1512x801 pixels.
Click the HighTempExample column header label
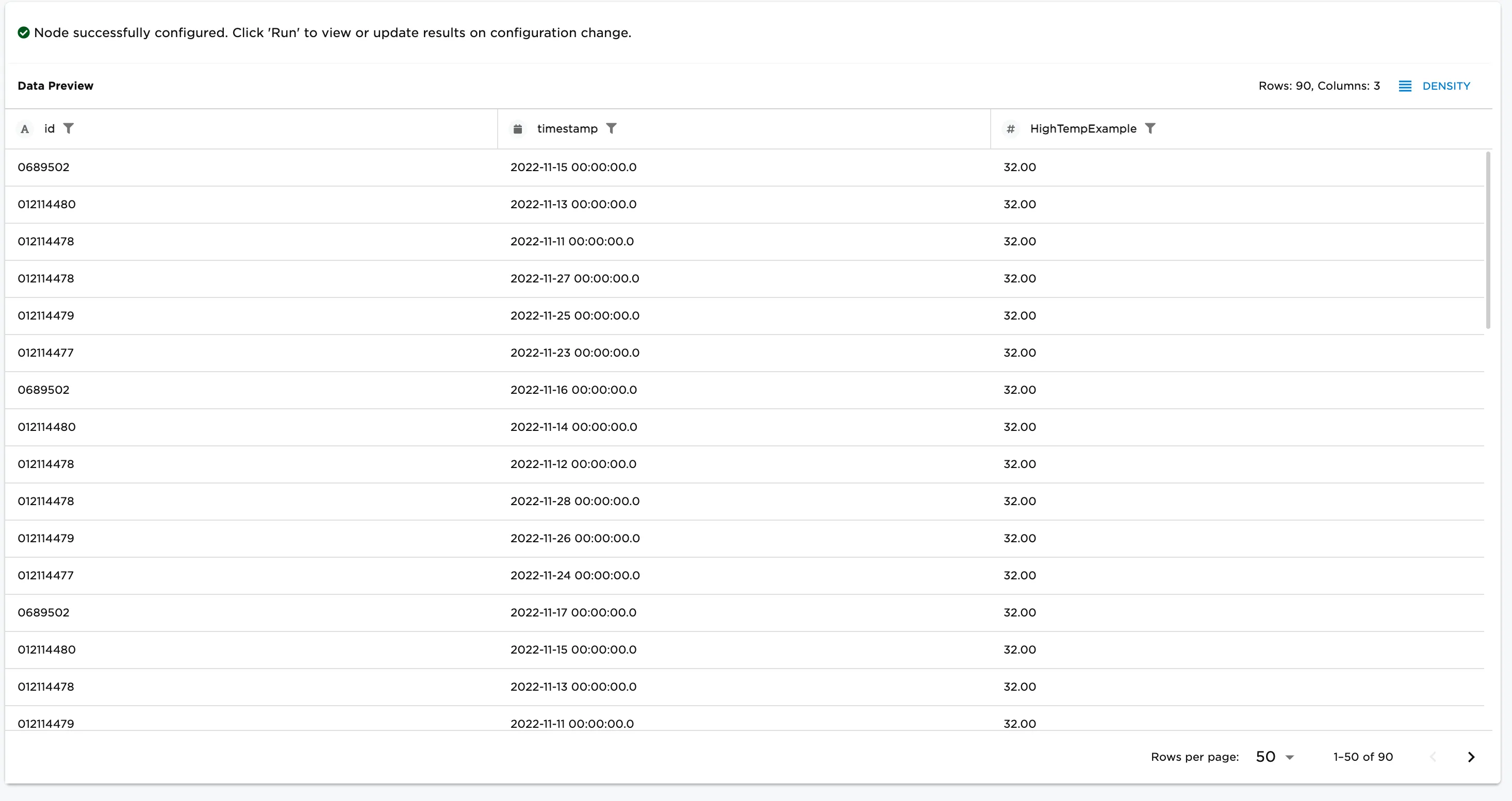point(1083,128)
